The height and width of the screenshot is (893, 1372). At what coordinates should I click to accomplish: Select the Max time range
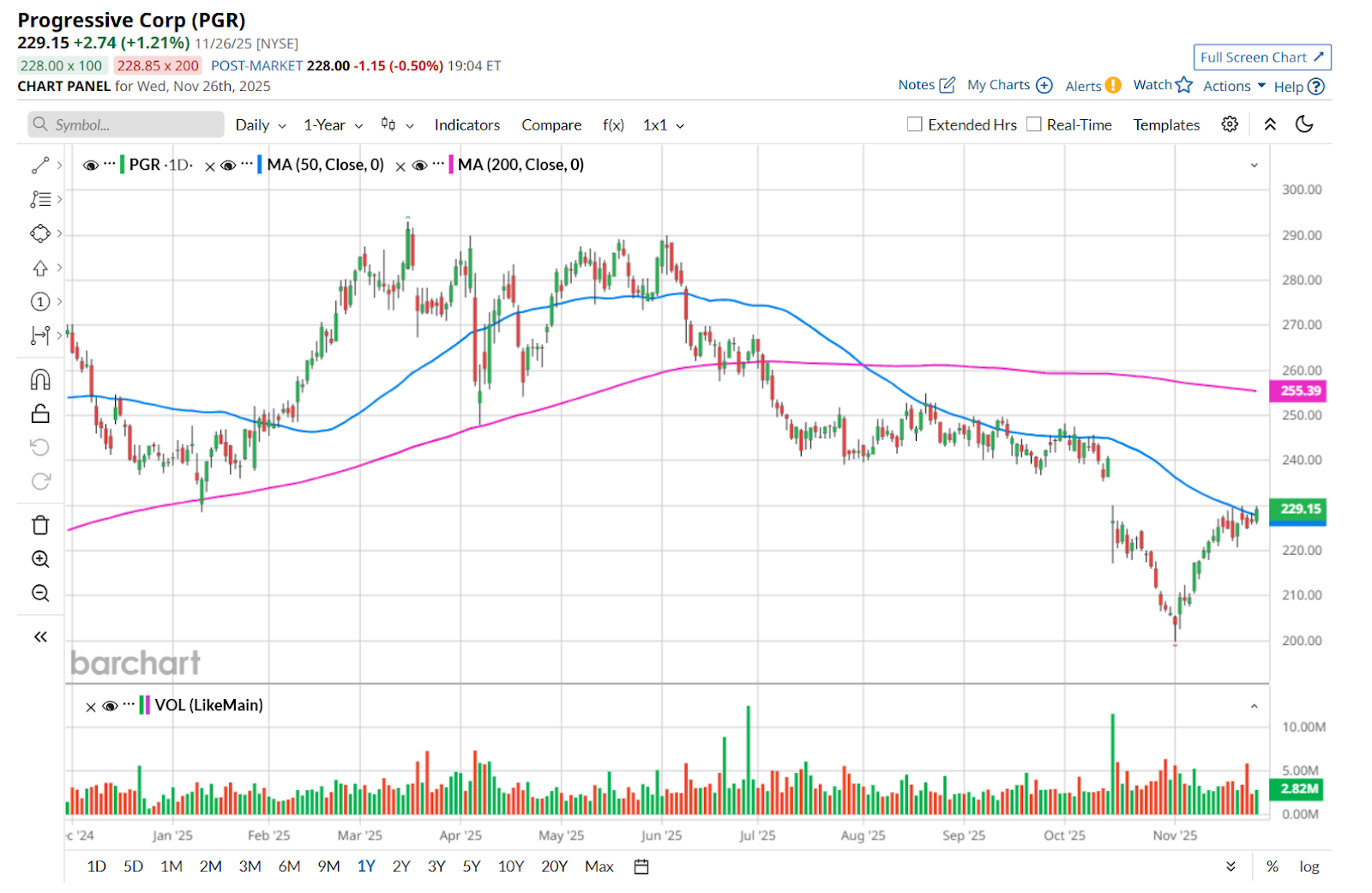click(599, 866)
